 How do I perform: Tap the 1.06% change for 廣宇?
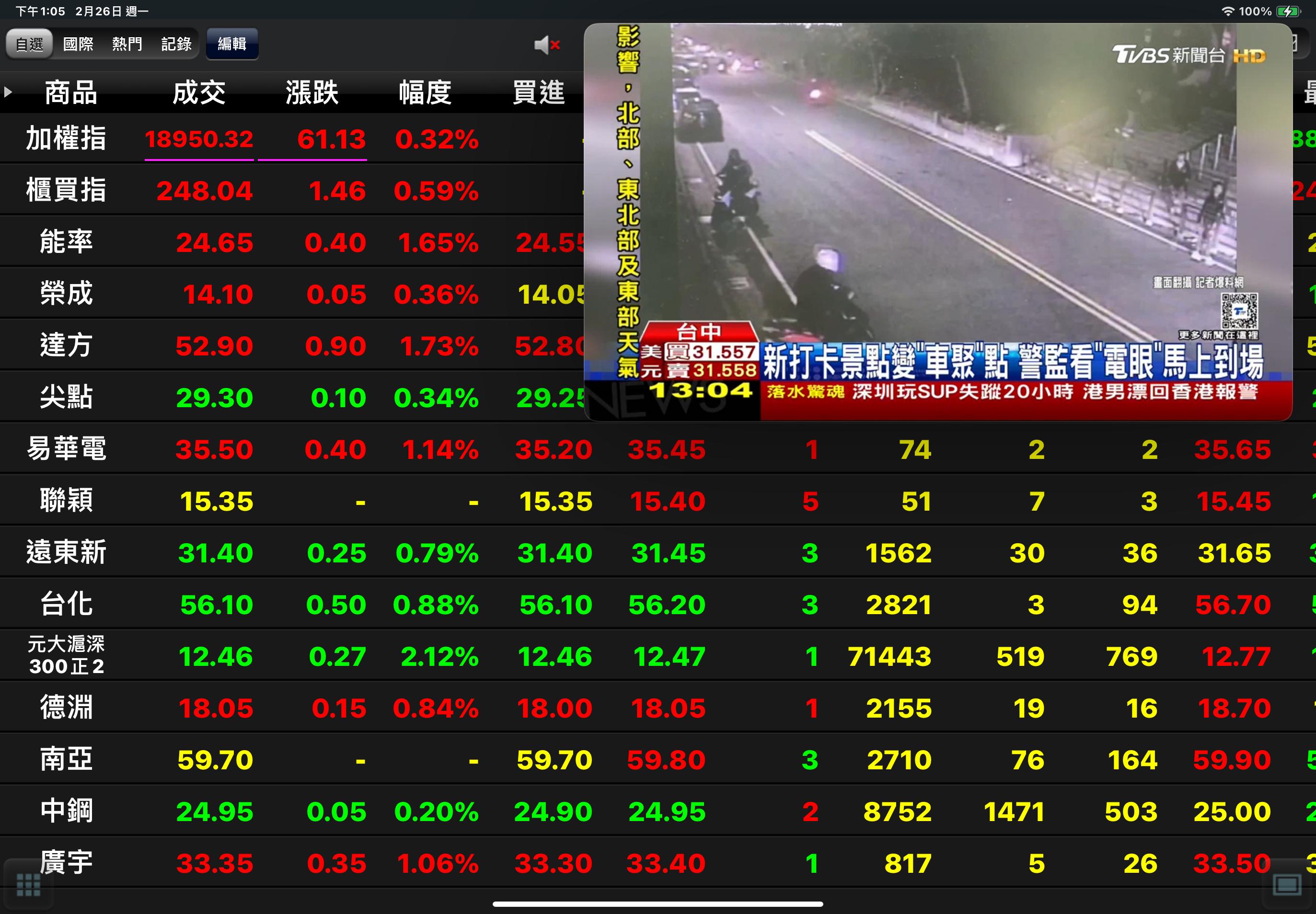click(x=438, y=864)
